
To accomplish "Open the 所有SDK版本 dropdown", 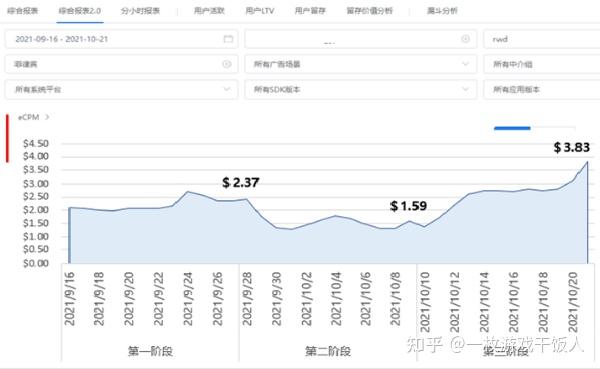I will click(x=360, y=89).
